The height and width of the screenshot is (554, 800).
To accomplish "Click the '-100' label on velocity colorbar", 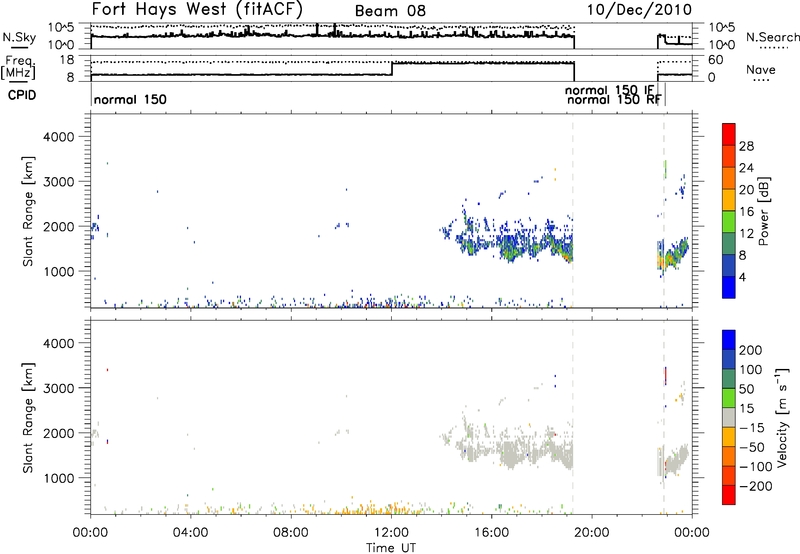I will pyautogui.click(x=756, y=467).
